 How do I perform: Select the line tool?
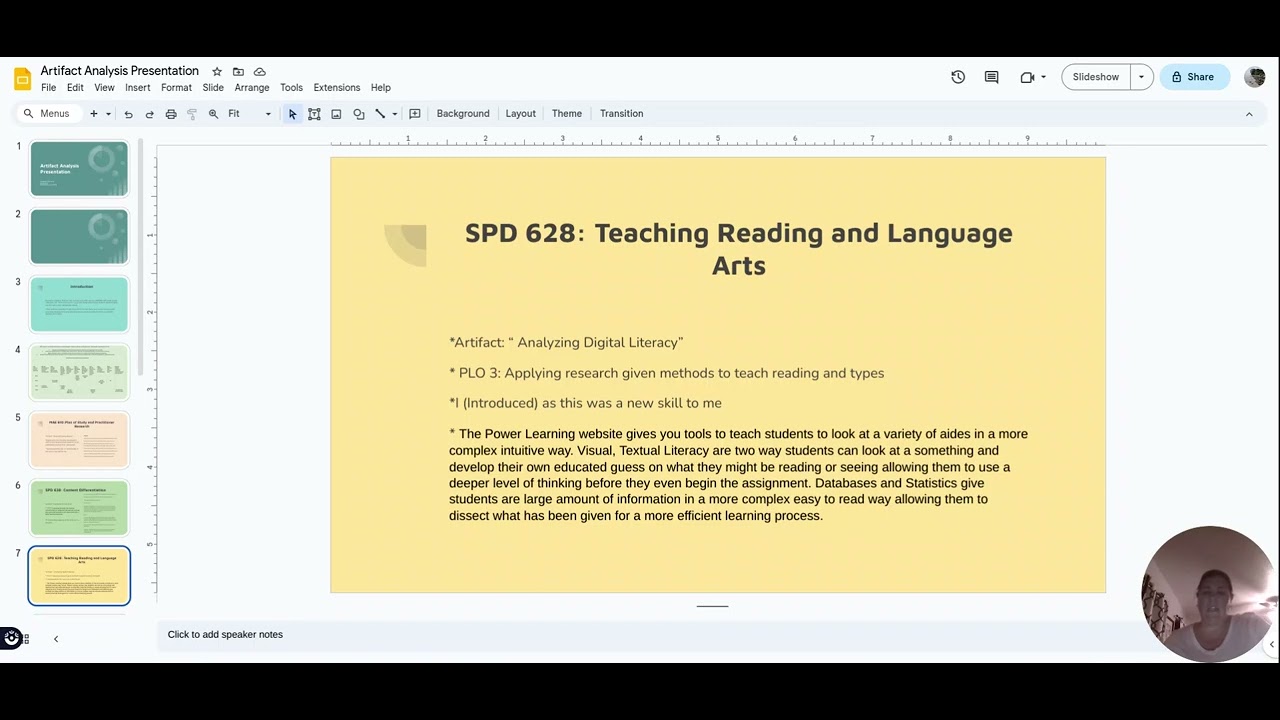click(380, 114)
